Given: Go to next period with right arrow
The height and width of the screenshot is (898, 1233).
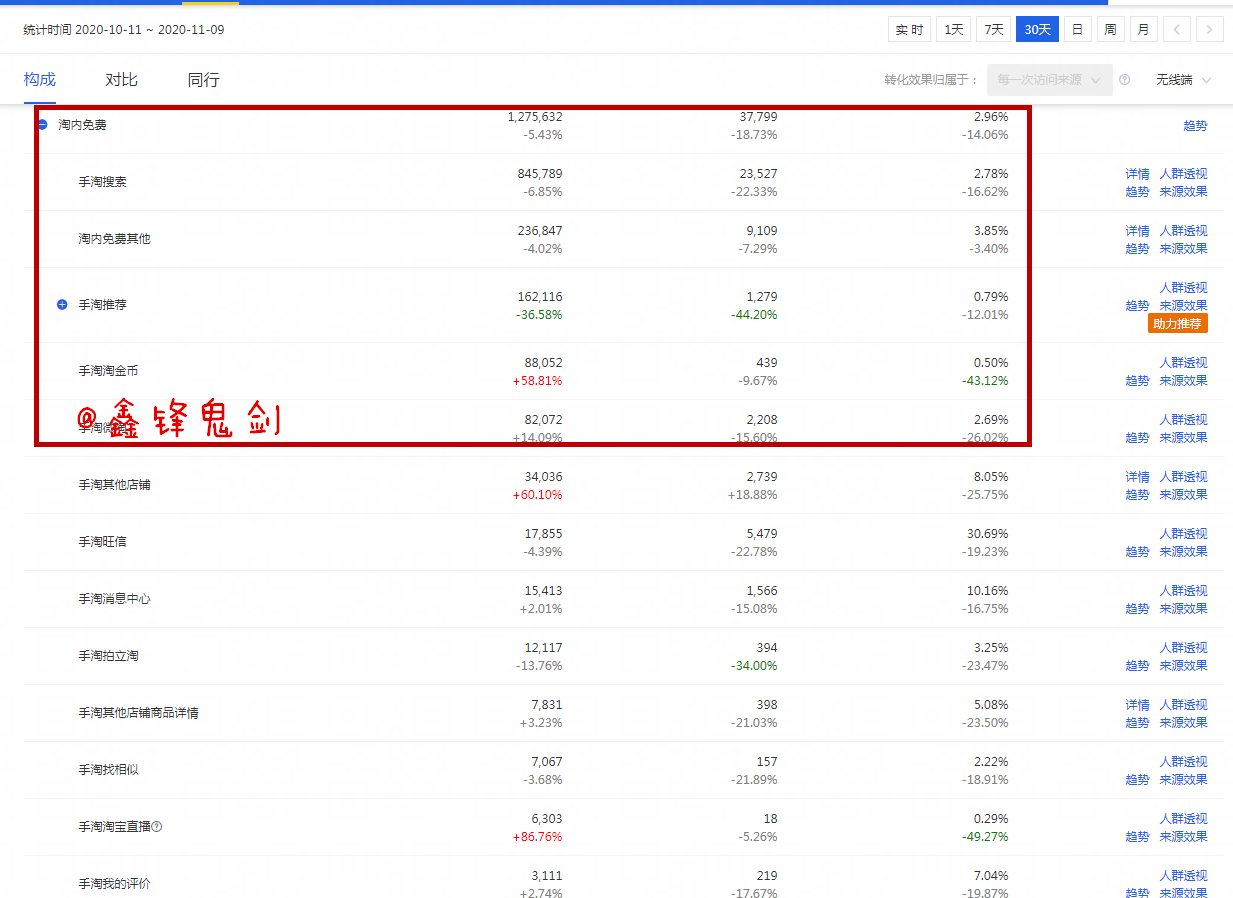Looking at the screenshot, I should (1209, 30).
